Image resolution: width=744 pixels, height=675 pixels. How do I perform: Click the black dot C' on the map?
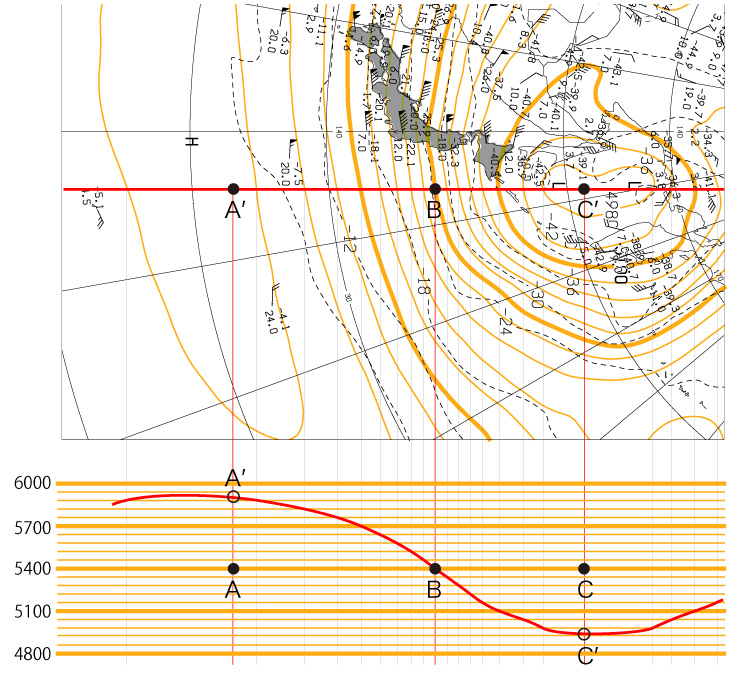(x=584, y=189)
